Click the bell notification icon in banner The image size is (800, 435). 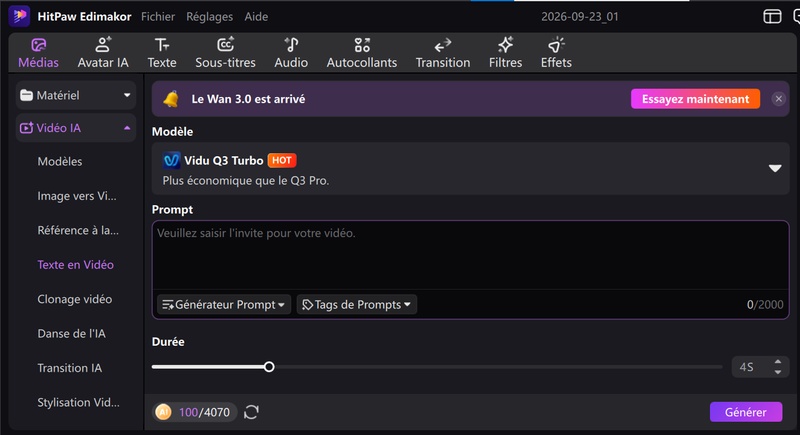click(x=171, y=99)
